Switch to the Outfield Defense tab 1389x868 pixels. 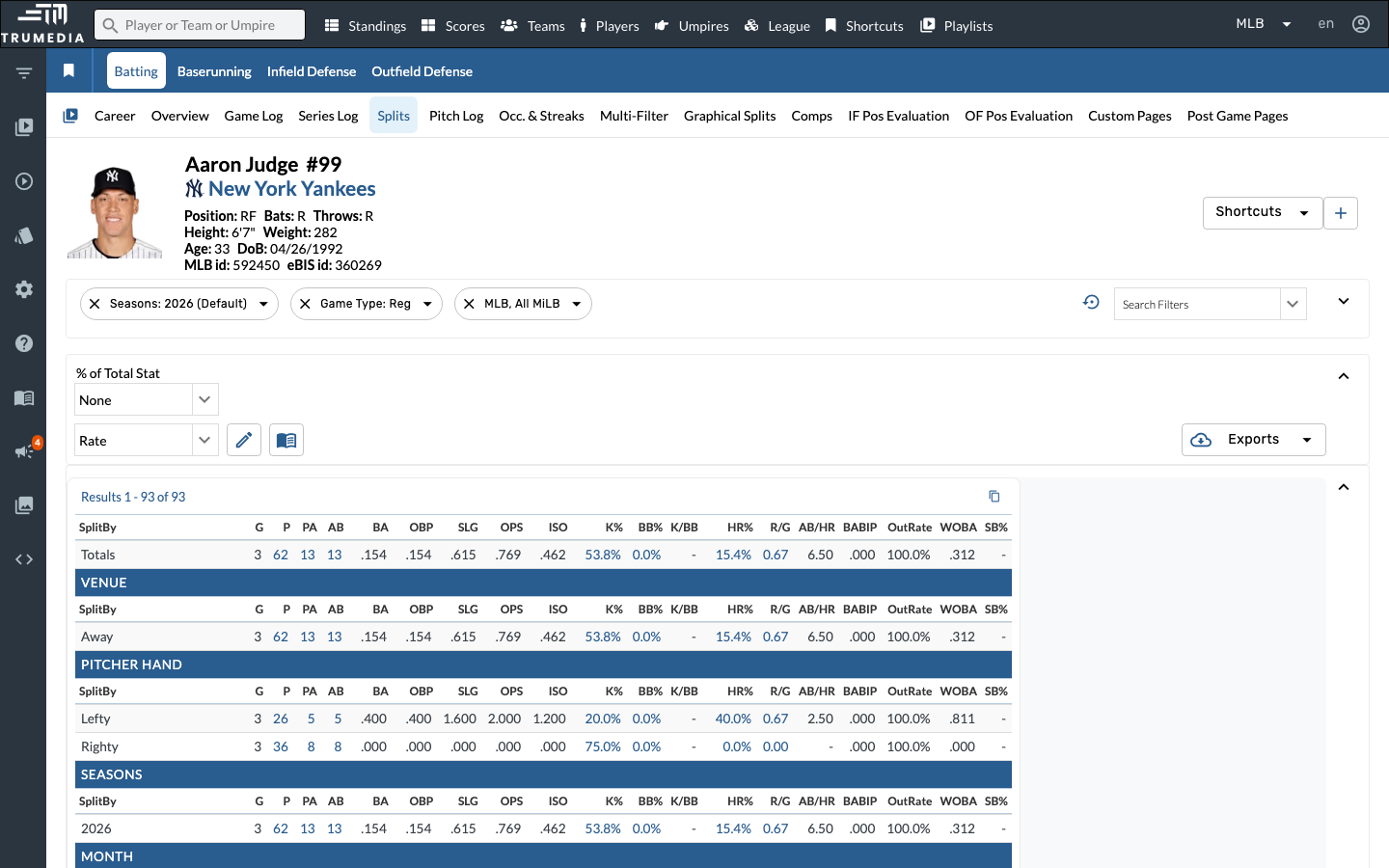[x=422, y=71]
